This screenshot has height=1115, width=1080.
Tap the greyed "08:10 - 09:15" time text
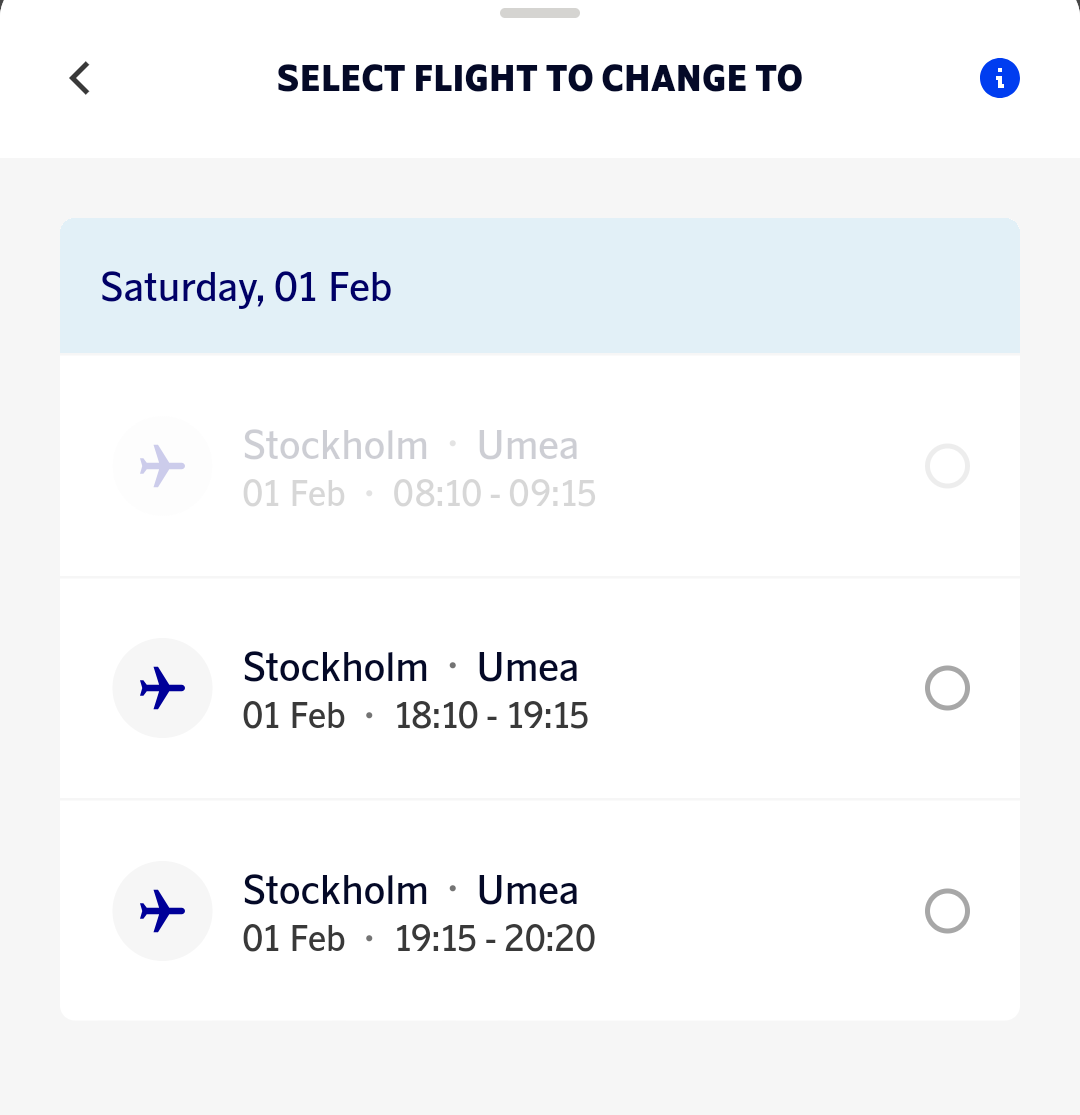point(495,494)
